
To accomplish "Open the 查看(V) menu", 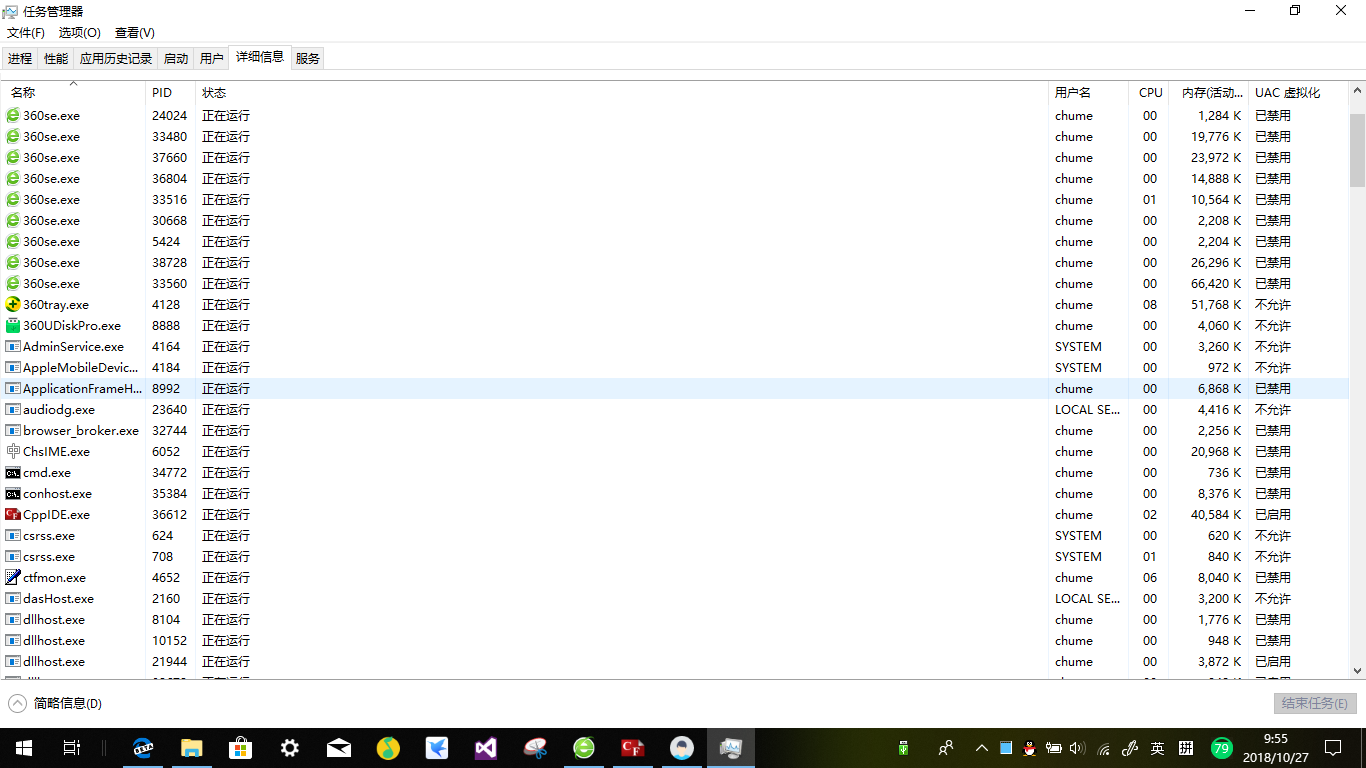I will point(135,33).
